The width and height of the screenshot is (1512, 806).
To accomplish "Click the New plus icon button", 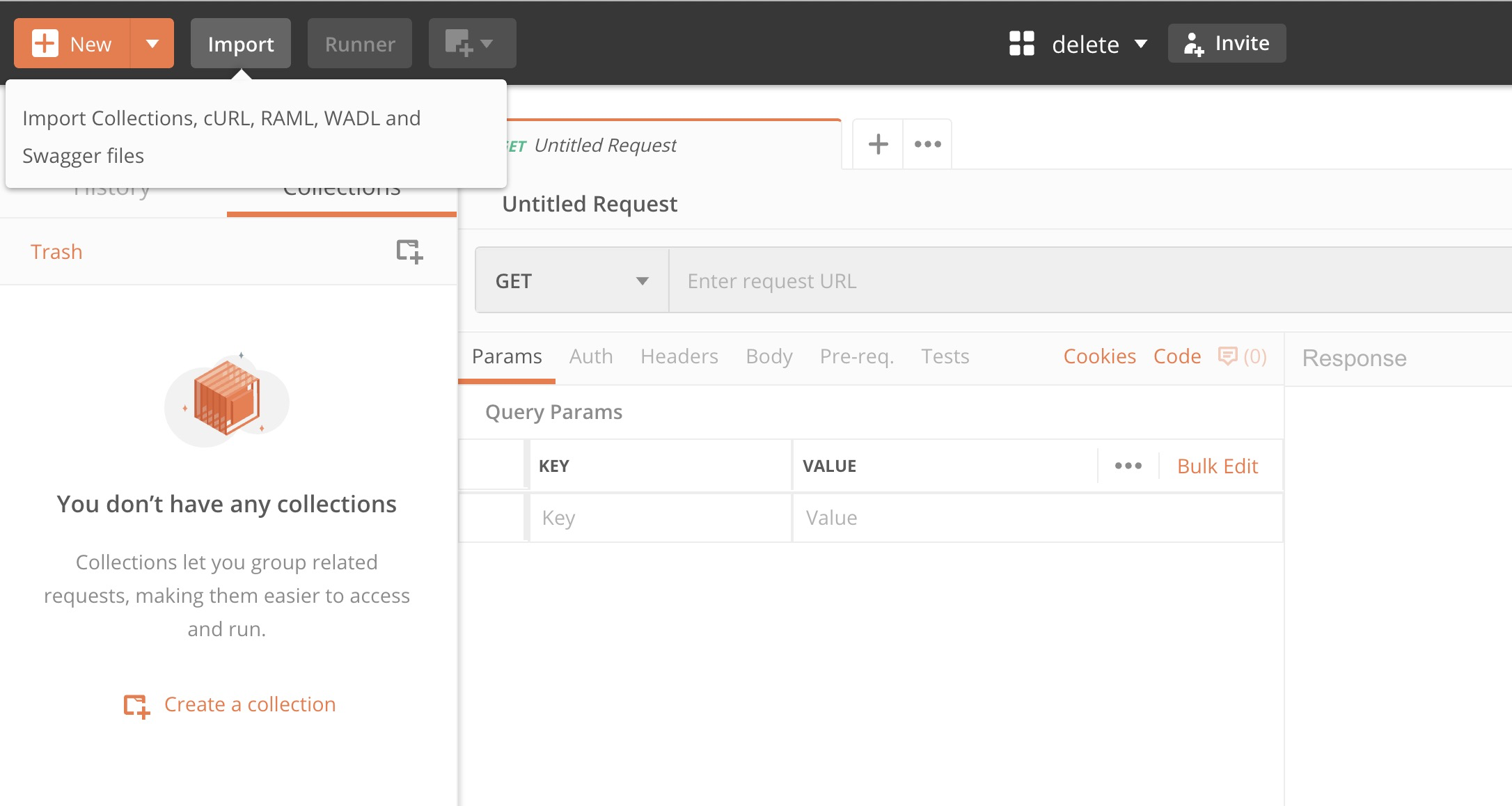I will pyautogui.click(x=46, y=44).
